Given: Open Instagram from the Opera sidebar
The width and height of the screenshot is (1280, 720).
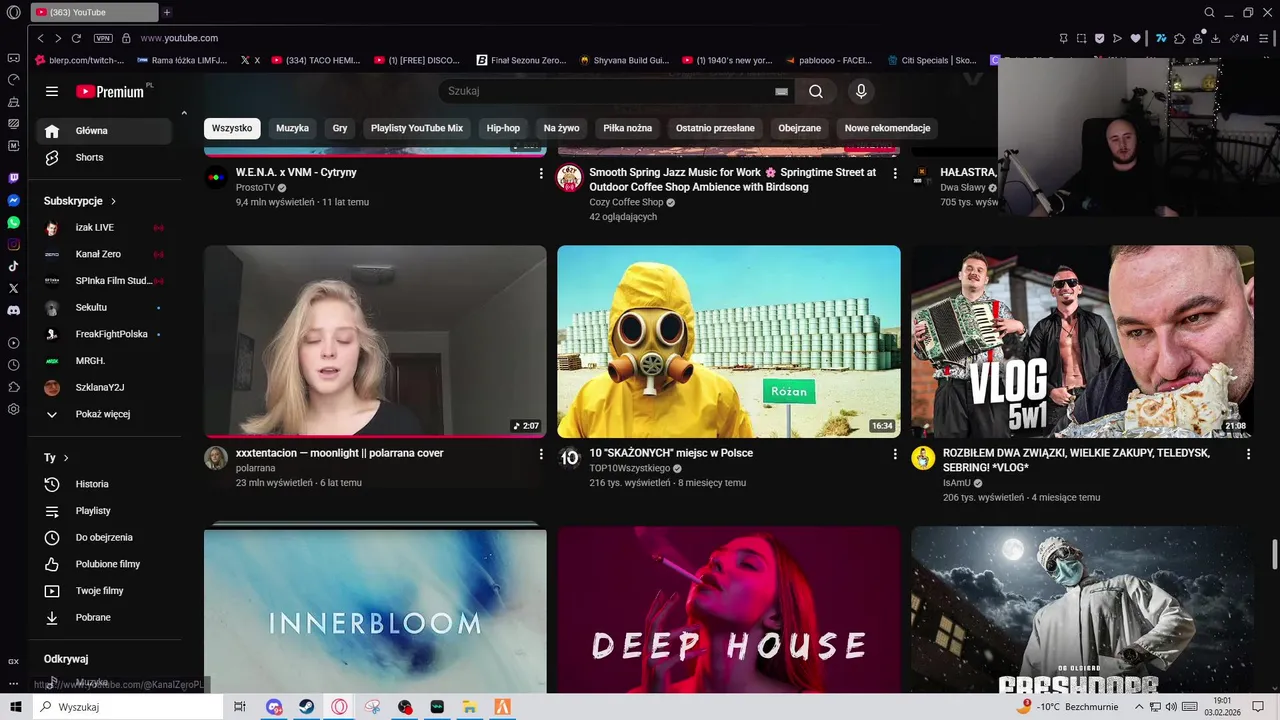Looking at the screenshot, I should click(x=13, y=244).
